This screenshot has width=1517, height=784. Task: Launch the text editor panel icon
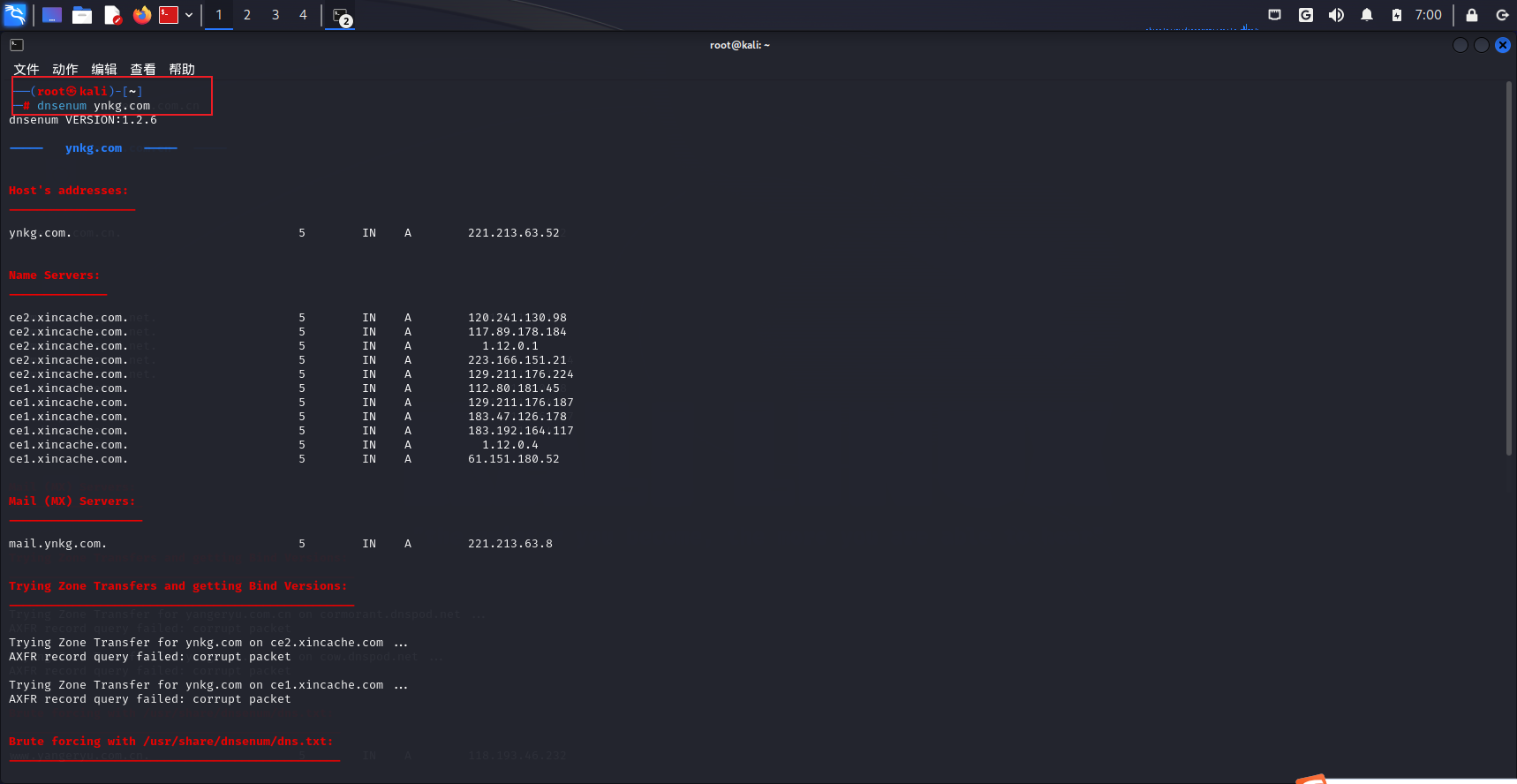click(x=112, y=15)
